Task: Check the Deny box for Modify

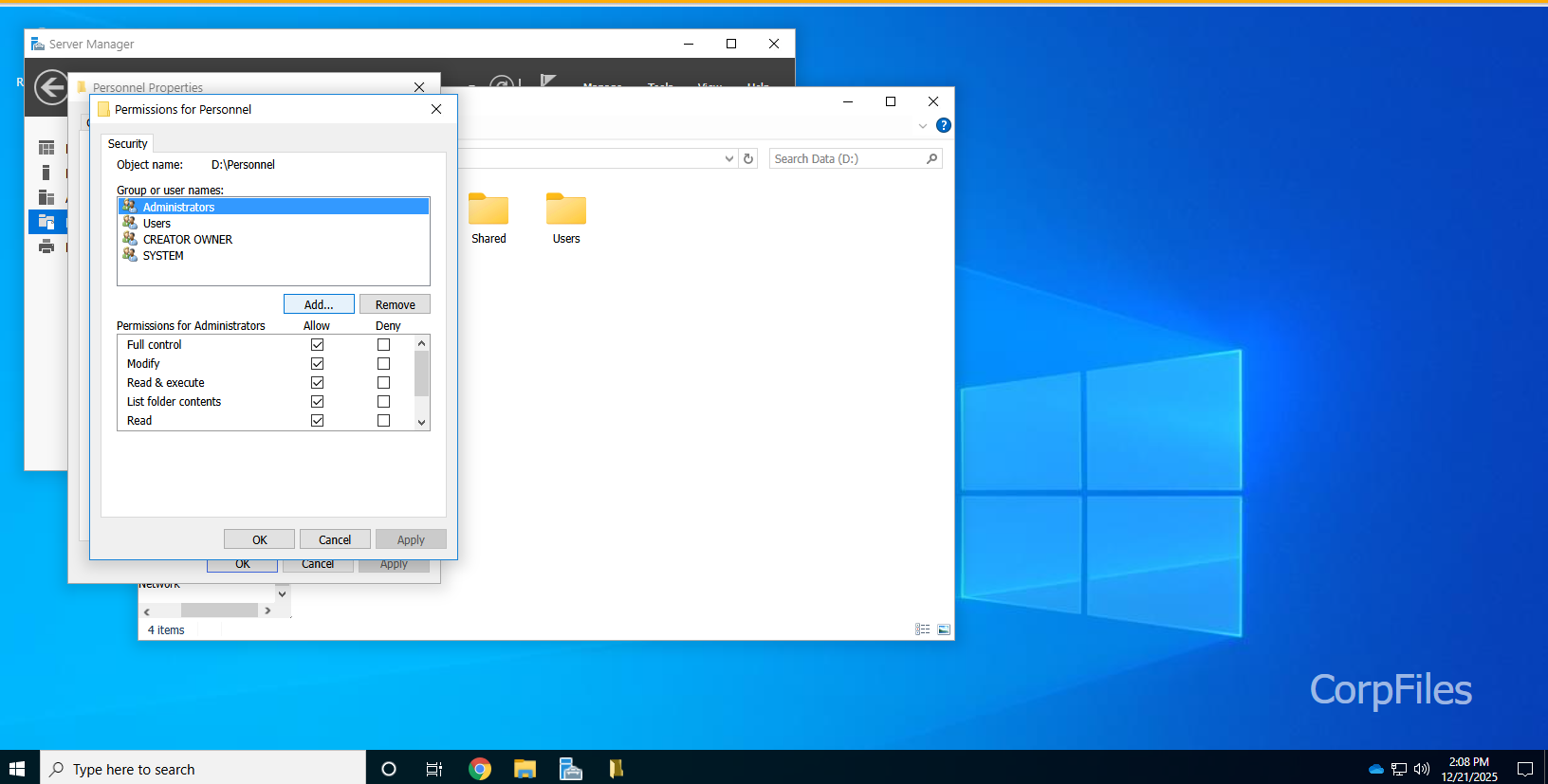Action: coord(383,364)
